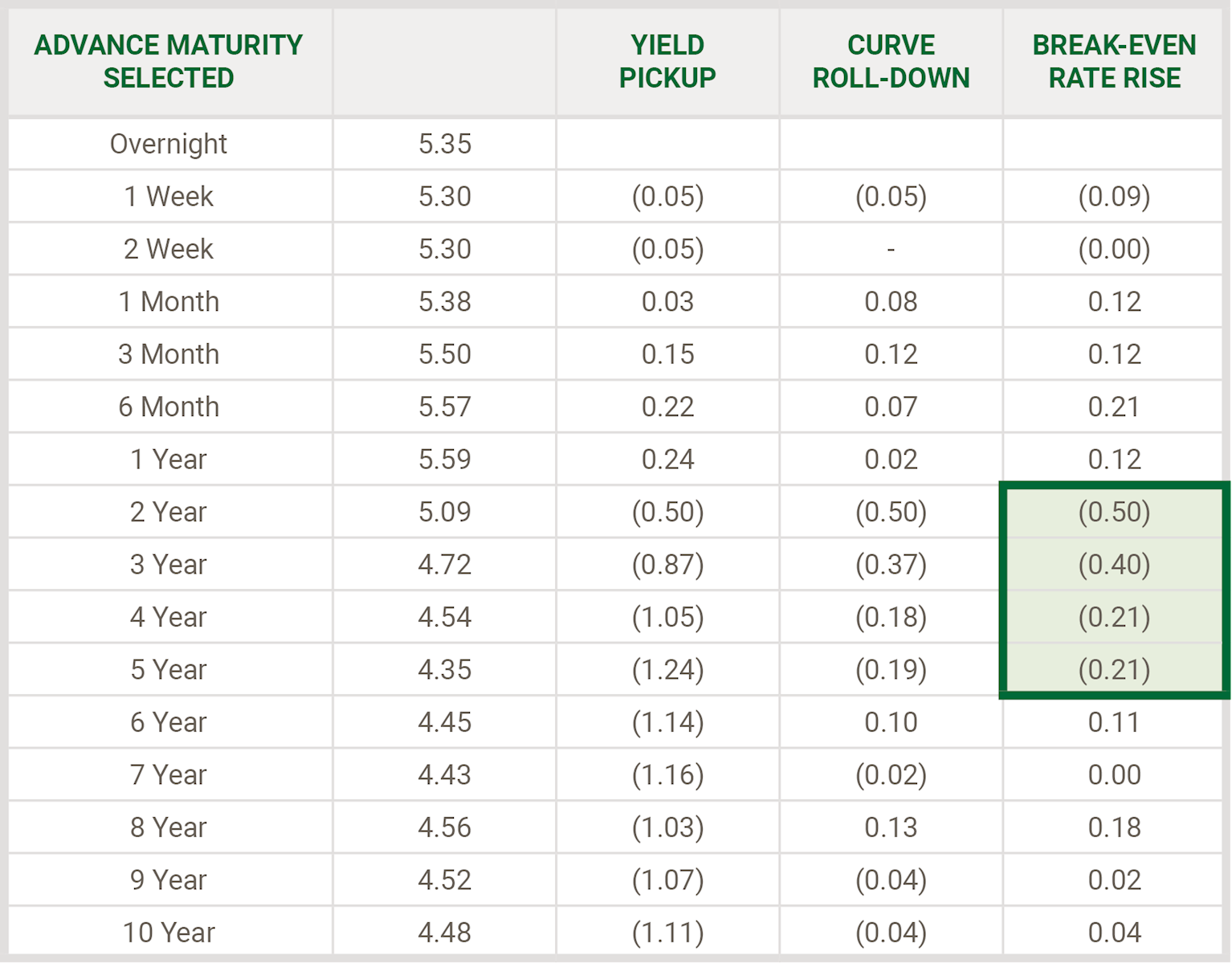Click the 0.18 break-even rate rise value
The image size is (1232, 964).
[1114, 827]
